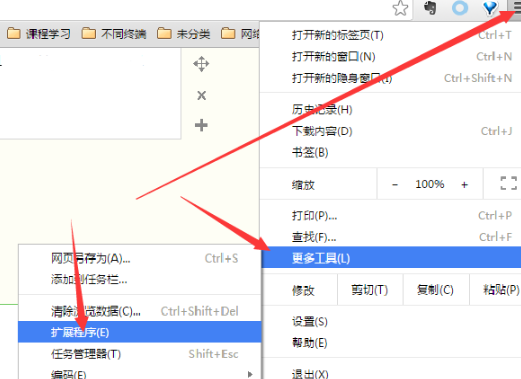The width and height of the screenshot is (521, 379).
Task: Expand the 编码(E) submenu arrow
Action: coord(250,374)
